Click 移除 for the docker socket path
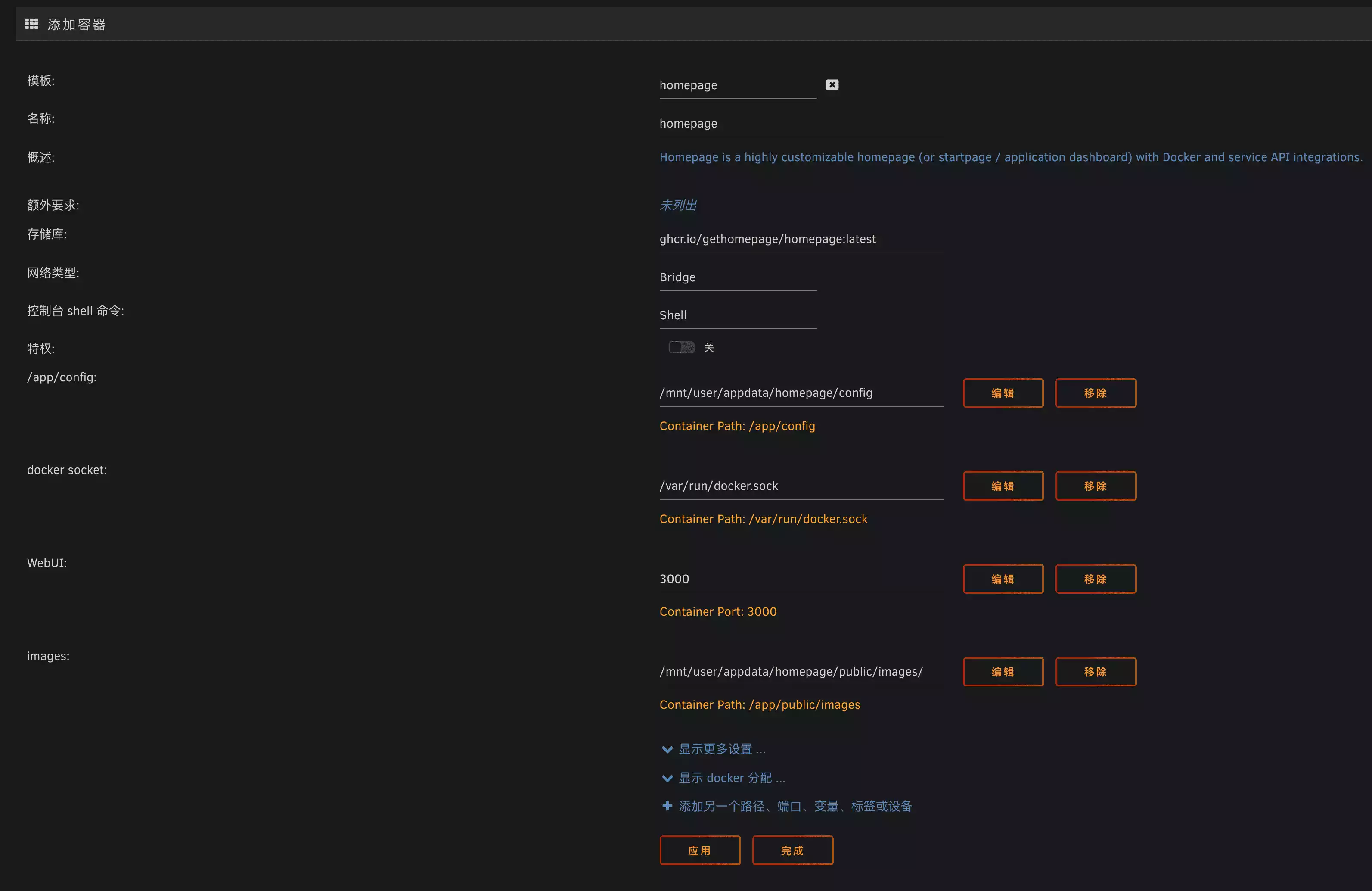 [x=1095, y=486]
